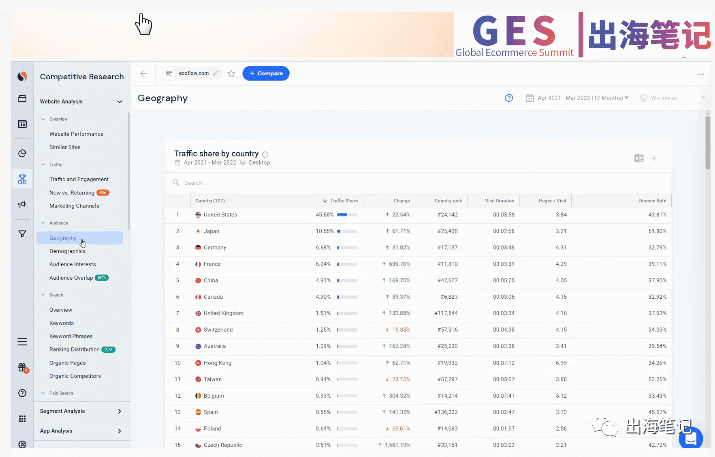Open Audience Interests in sidebar
Viewport: 715px width, 457px height.
(x=73, y=264)
